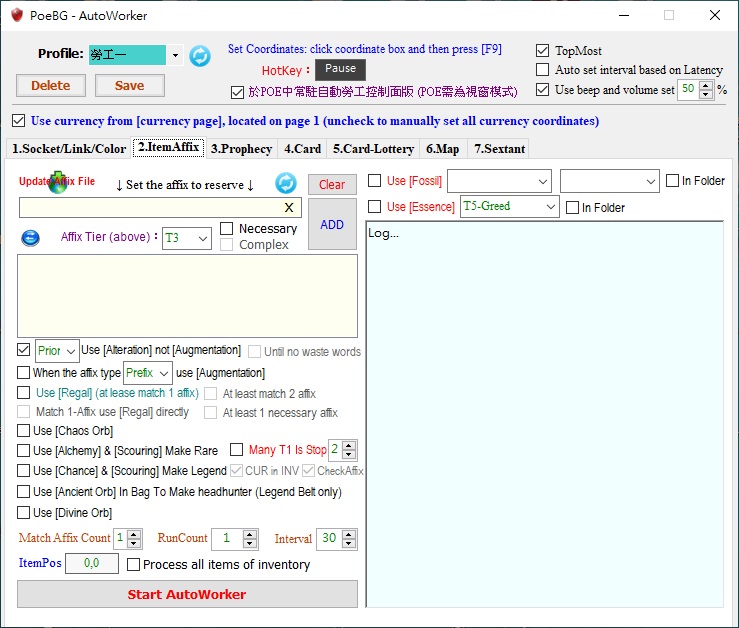The width and height of the screenshot is (739, 628).
Task: Click the refresh icon beside Set the affix to reserve
Action: 286,183
